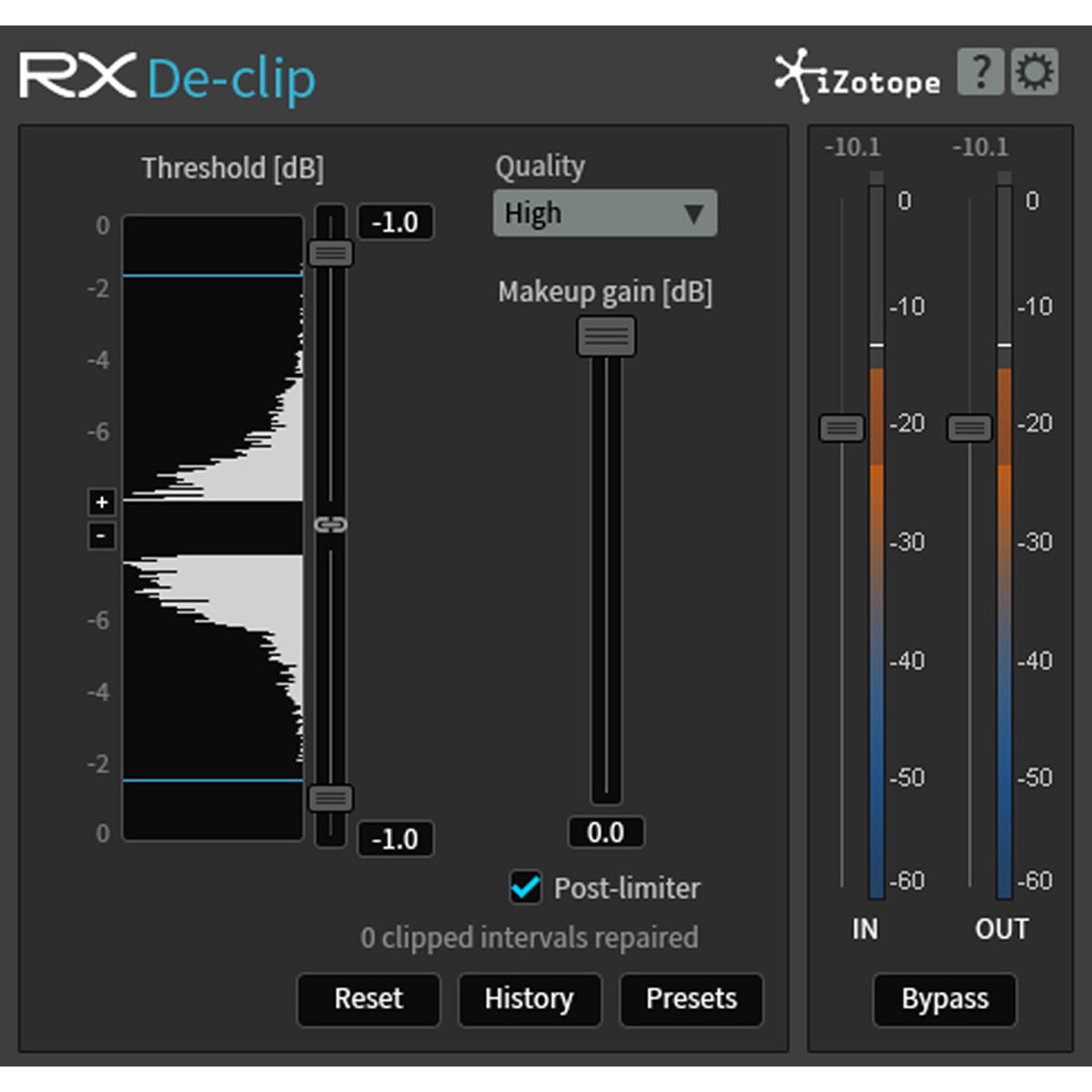Viewport: 1092px width, 1092px height.
Task: Open the Presets button
Action: [x=692, y=999]
